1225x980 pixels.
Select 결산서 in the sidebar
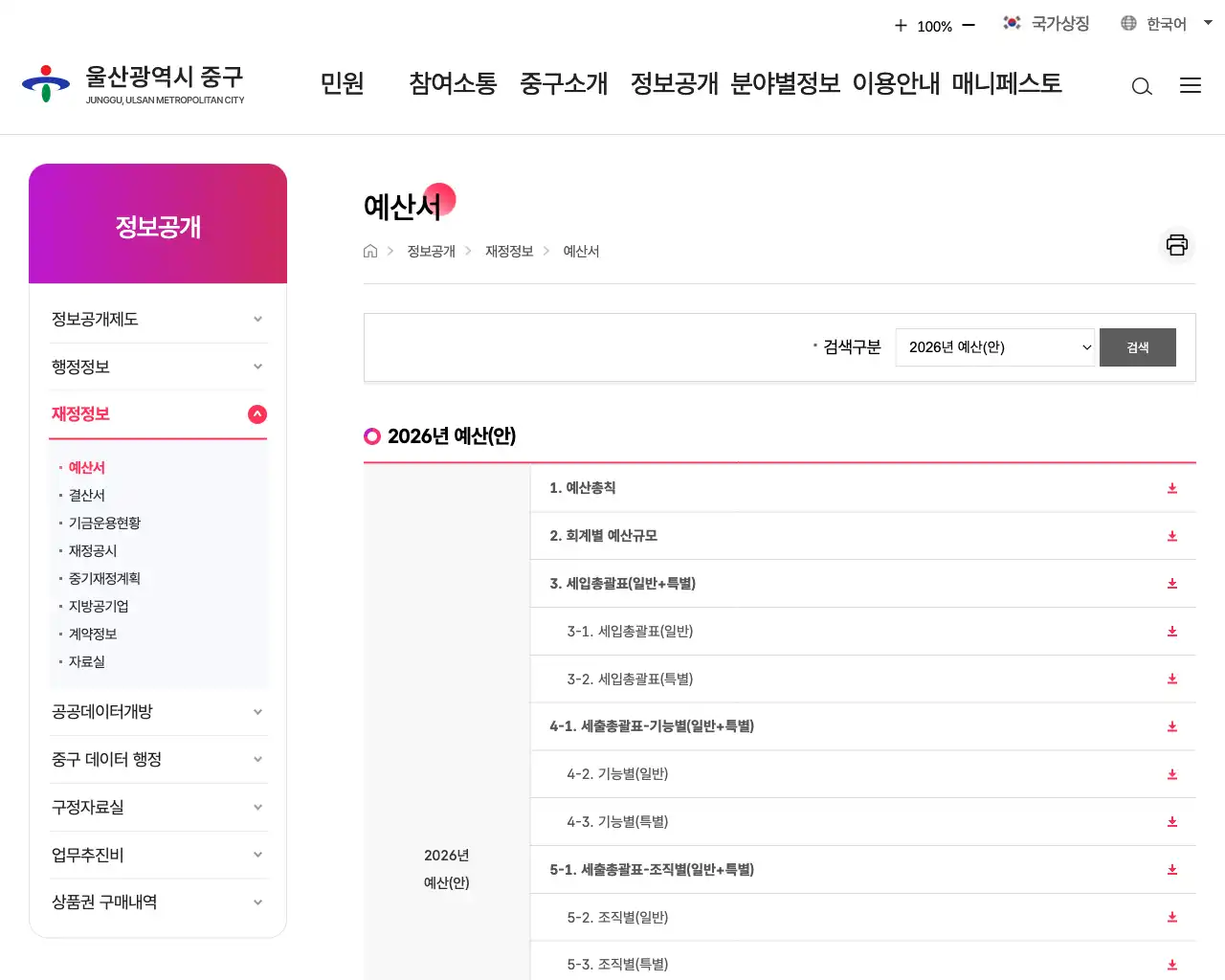tap(86, 495)
